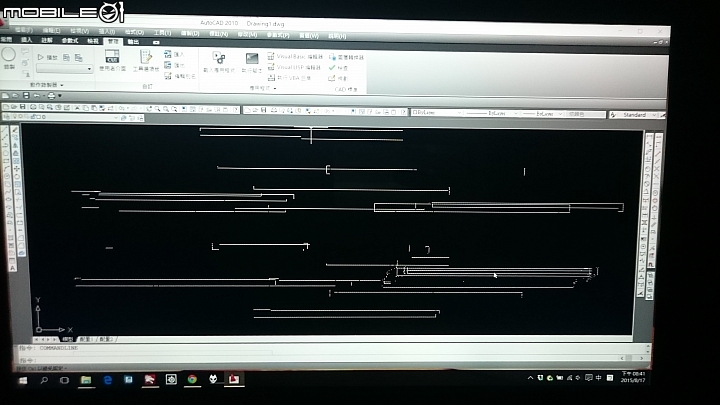Click the plot style control field
Screen dimensions: 720x405
(585, 114)
